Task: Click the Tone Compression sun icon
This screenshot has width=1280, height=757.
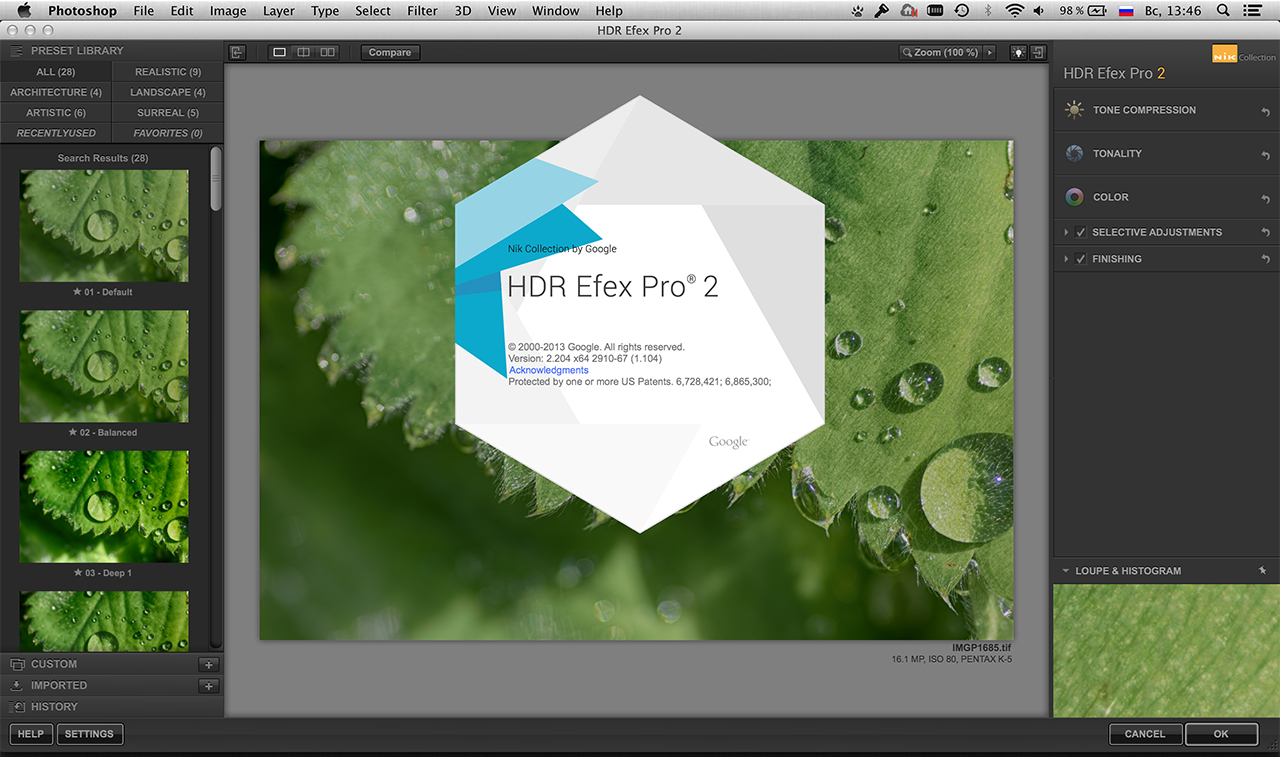Action: [1074, 110]
